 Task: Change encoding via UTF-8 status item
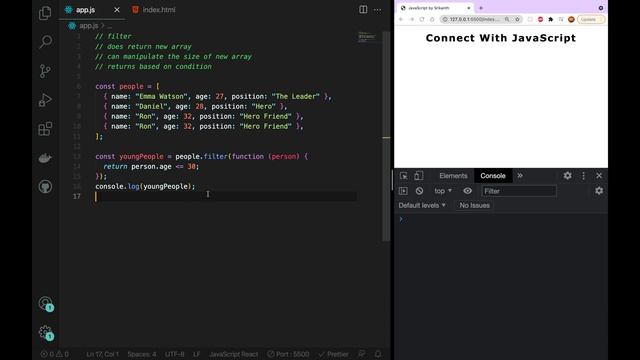tap(175, 354)
